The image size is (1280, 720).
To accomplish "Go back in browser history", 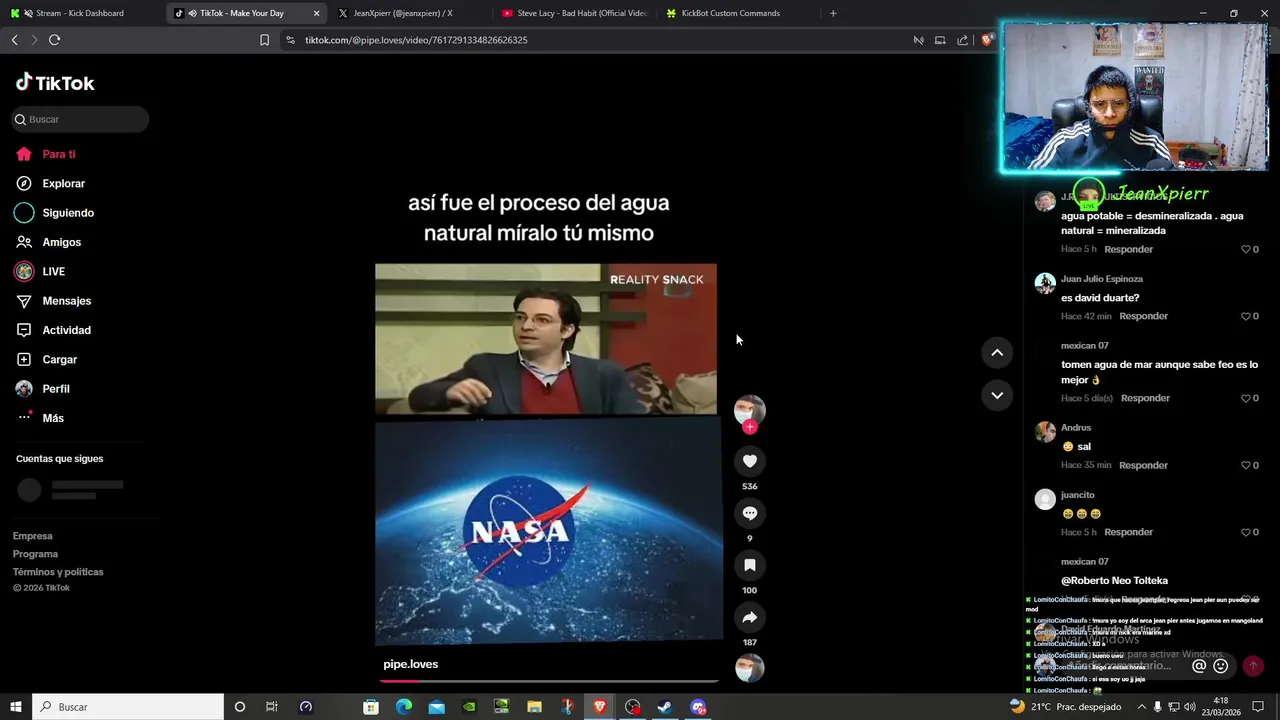I will point(14,40).
